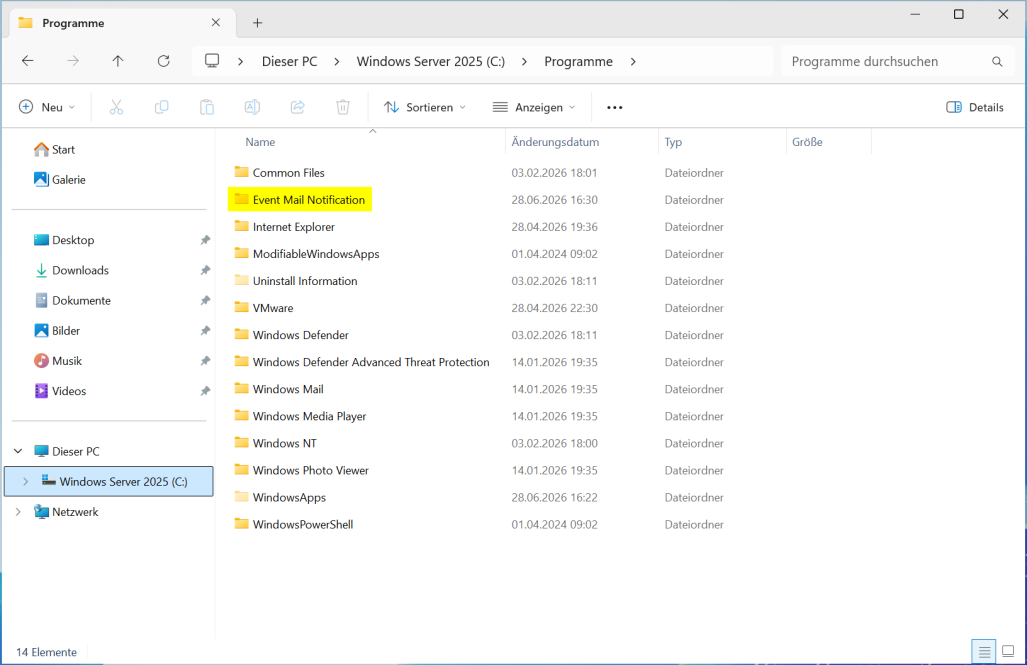Viewport: 1027px width, 665px height.
Task: Open the Neu dropdown menu
Action: [47, 107]
